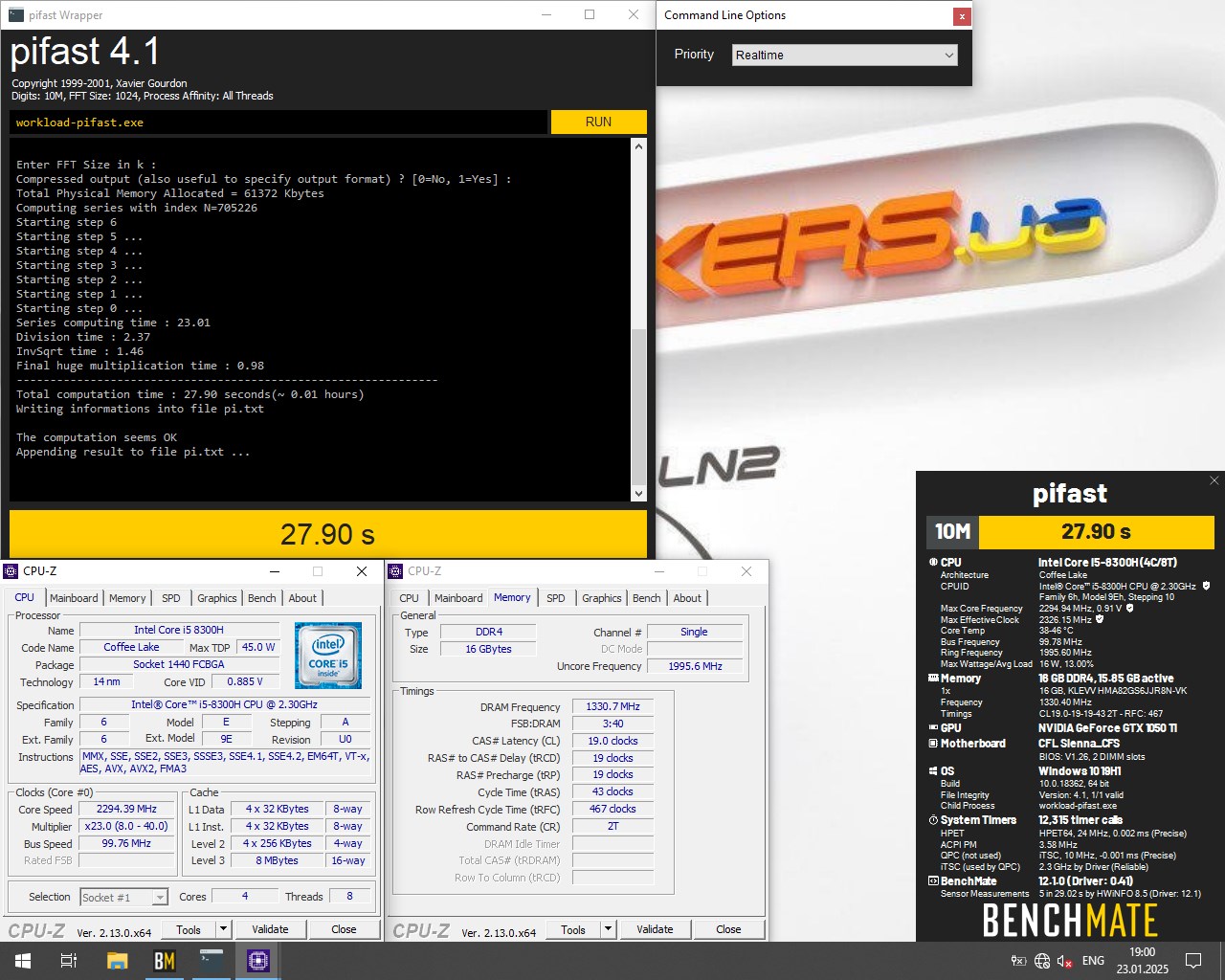Click the Memory section icon in BenchMate overlay
This screenshot has height=980, width=1225.
click(933, 679)
